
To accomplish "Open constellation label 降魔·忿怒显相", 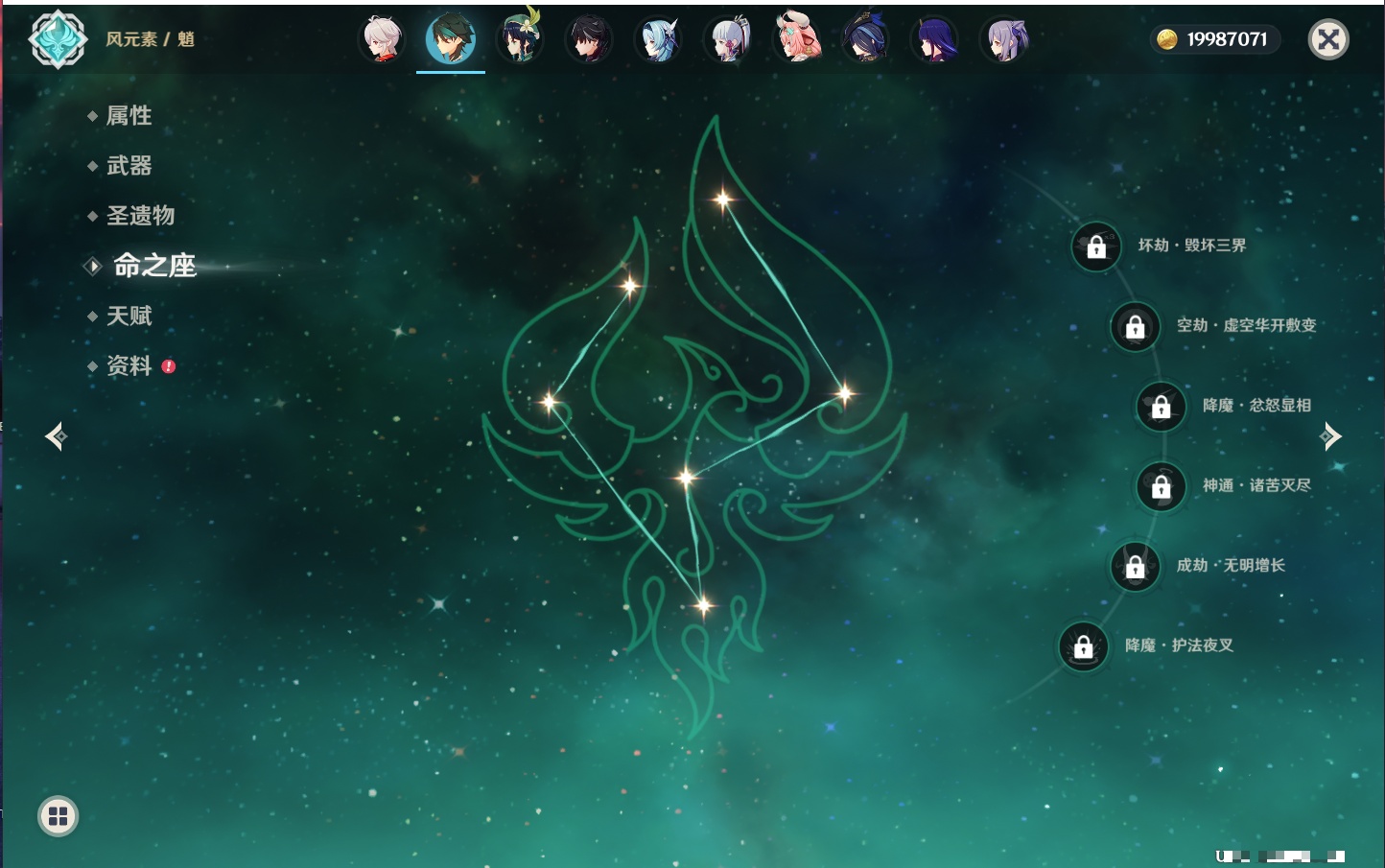I will click(x=1256, y=406).
